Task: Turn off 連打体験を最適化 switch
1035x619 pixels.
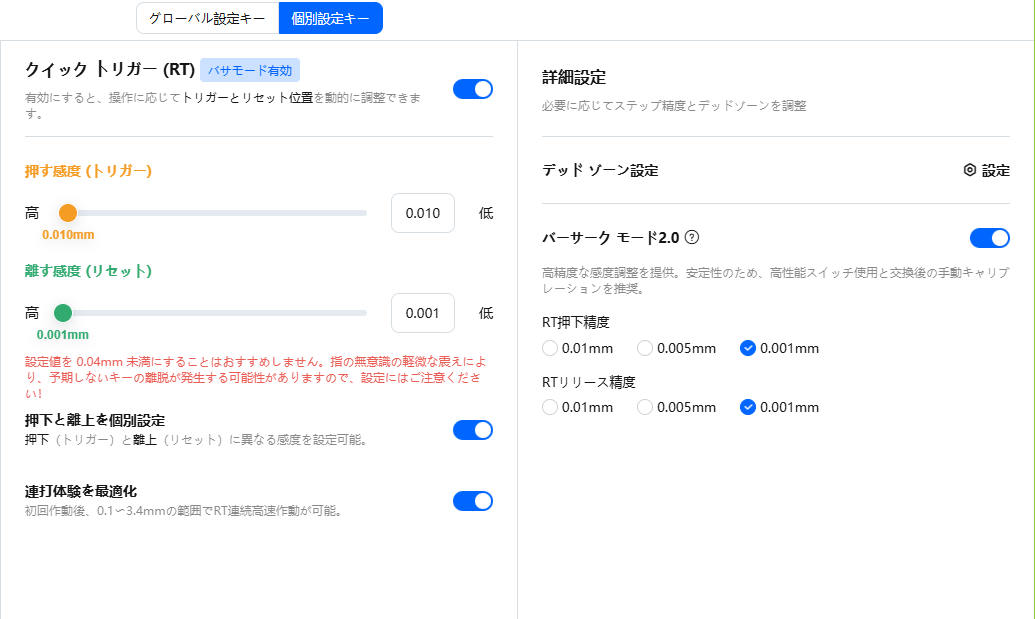Action: [x=472, y=501]
